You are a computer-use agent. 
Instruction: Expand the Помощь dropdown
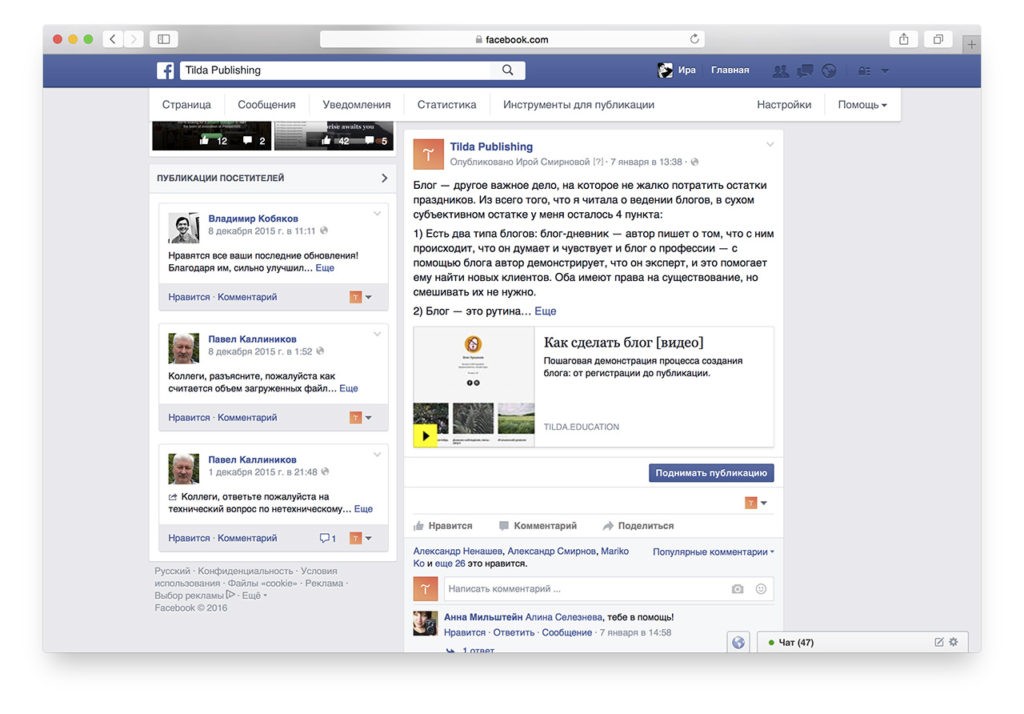pyautogui.click(x=862, y=105)
